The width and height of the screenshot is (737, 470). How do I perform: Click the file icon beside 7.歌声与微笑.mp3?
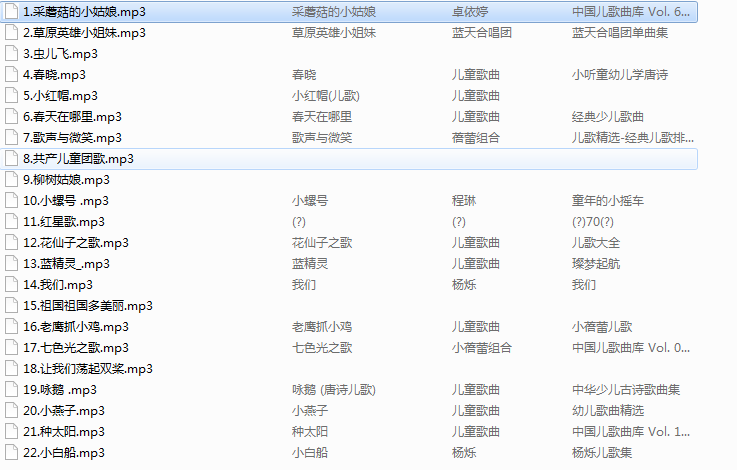[x=11, y=138]
